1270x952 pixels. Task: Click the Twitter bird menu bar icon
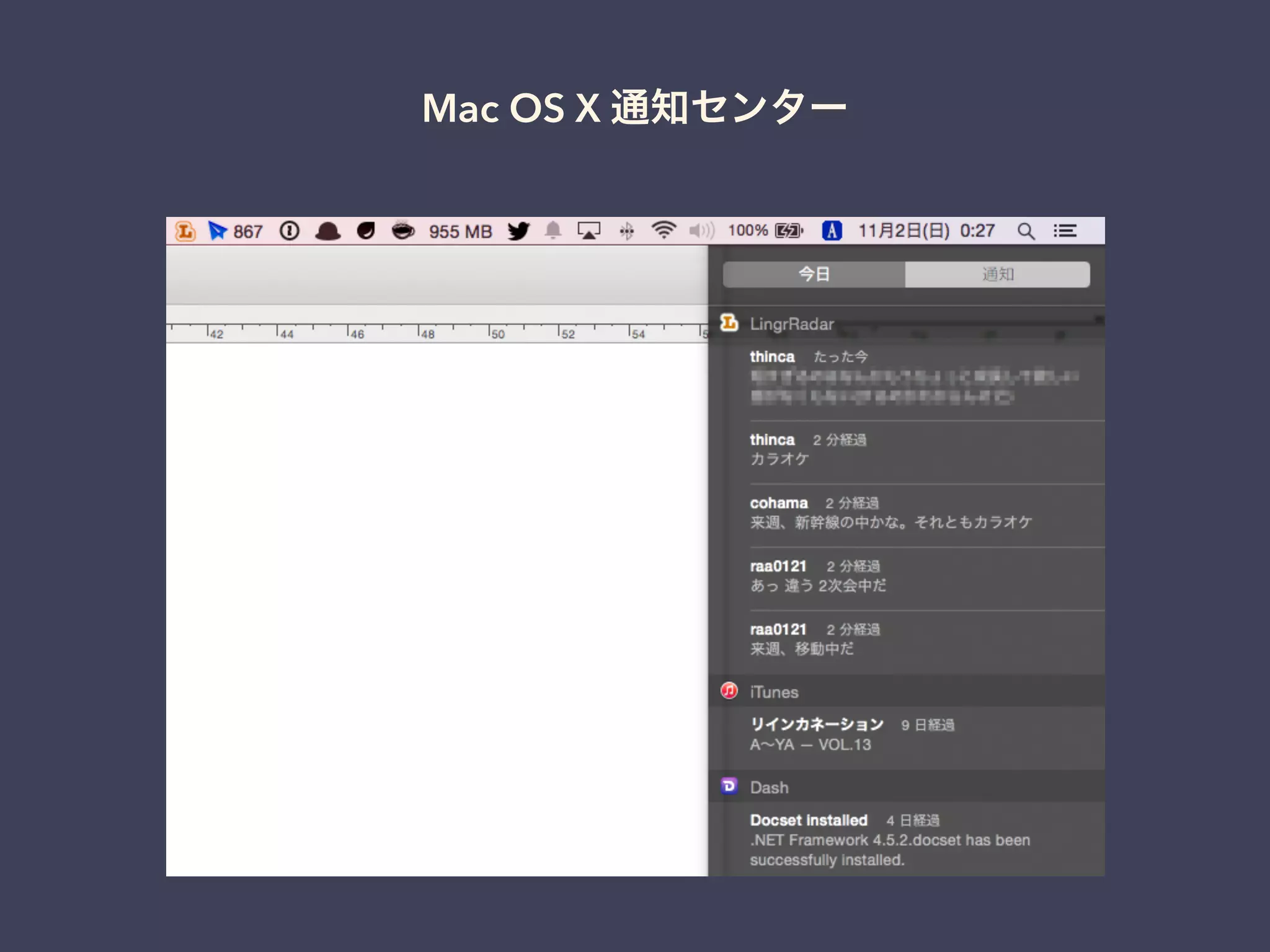pyautogui.click(x=518, y=231)
